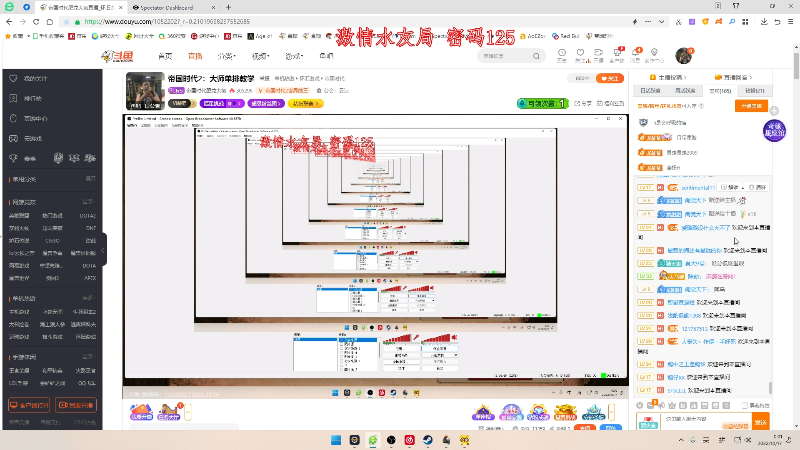Open 直播 in Douyu navigation

195,56
